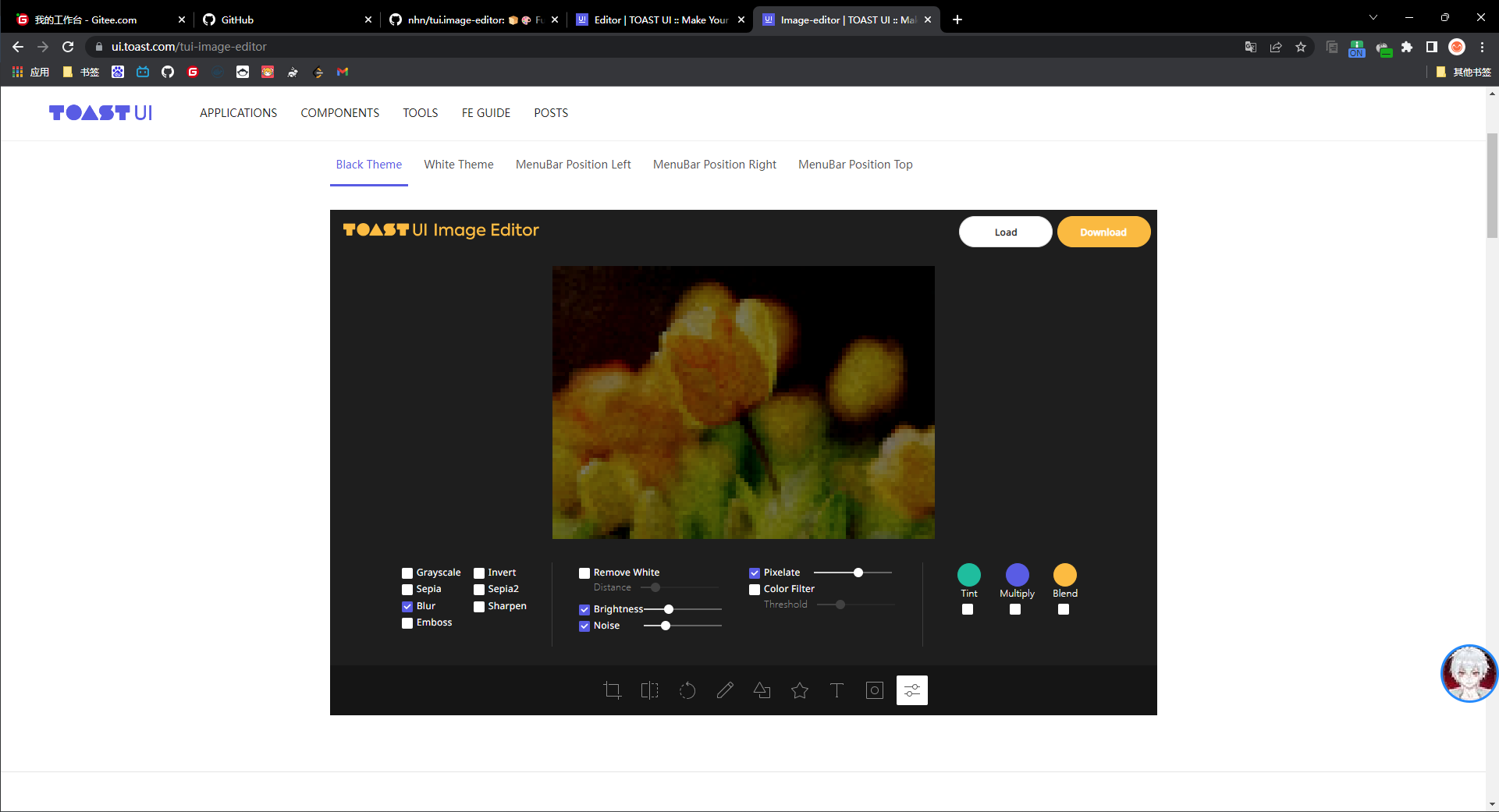Select the Draw pencil tool

click(725, 690)
